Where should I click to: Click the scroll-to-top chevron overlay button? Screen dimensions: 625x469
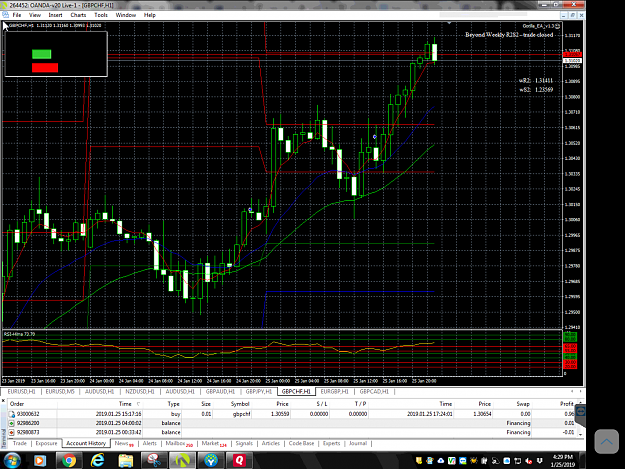pyautogui.click(x=606, y=441)
